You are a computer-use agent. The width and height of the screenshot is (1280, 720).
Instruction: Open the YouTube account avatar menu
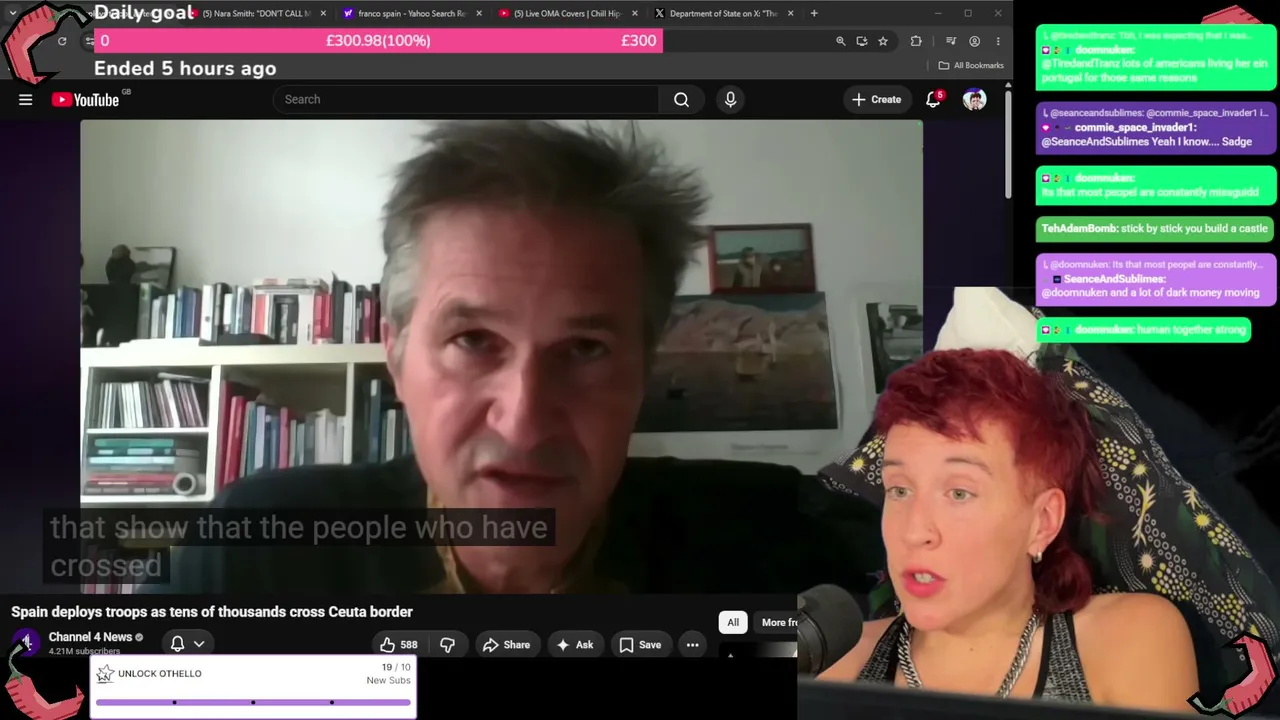pos(974,99)
